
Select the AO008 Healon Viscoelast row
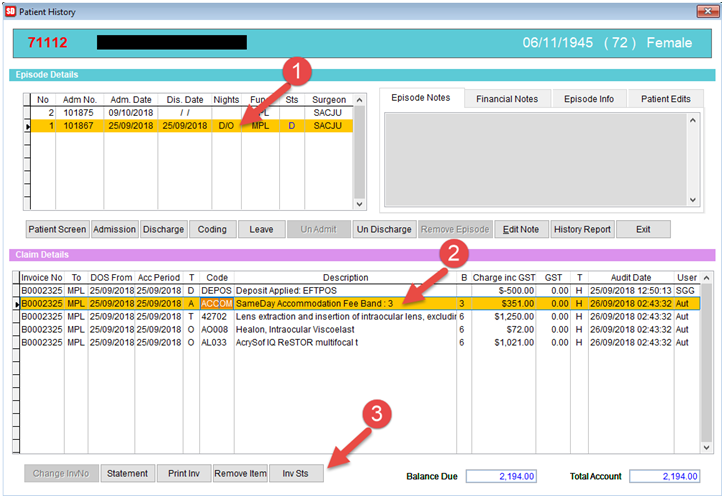(x=360, y=330)
